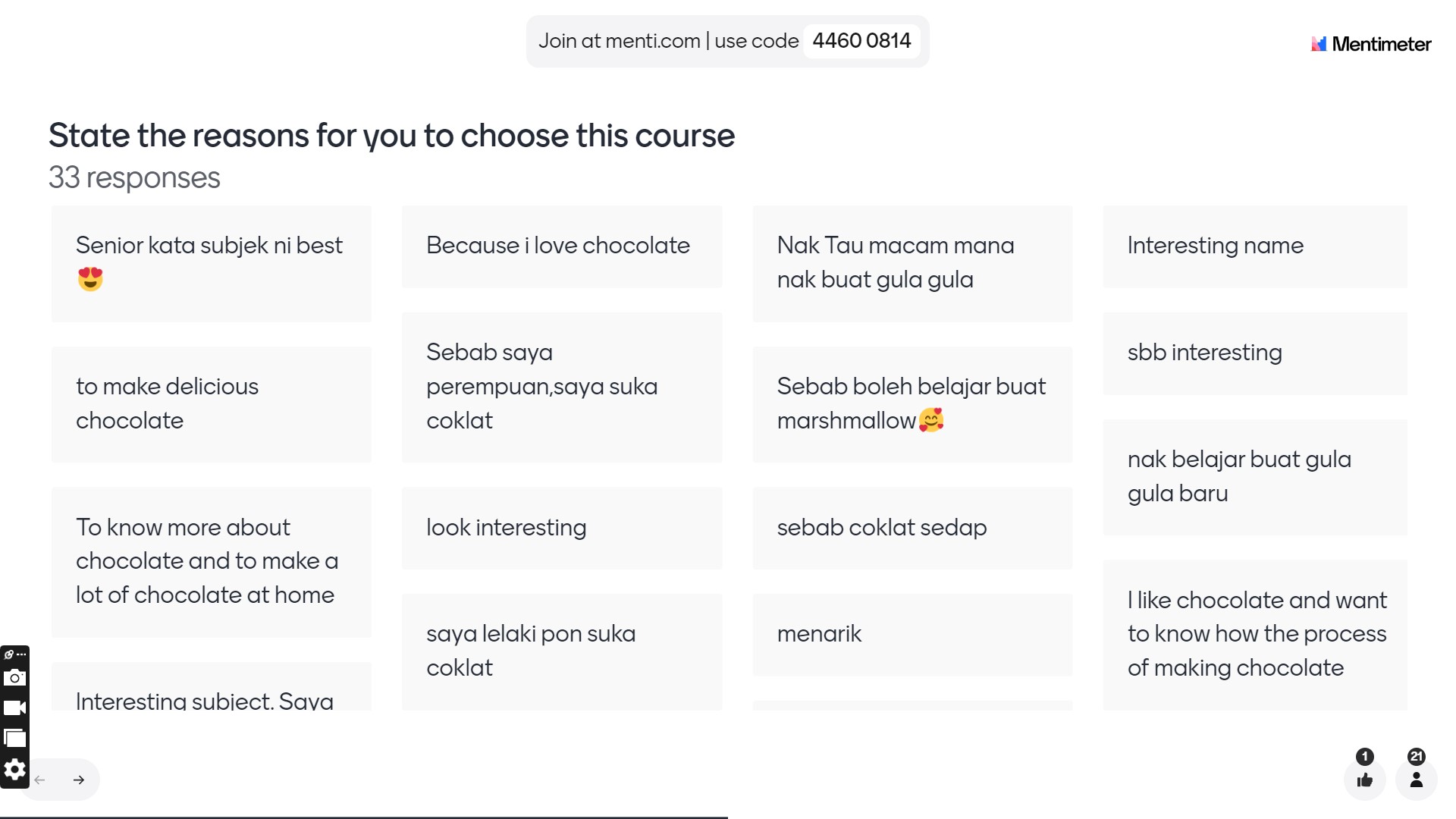
Task: Open the recorder settings gear
Action: [x=14, y=770]
